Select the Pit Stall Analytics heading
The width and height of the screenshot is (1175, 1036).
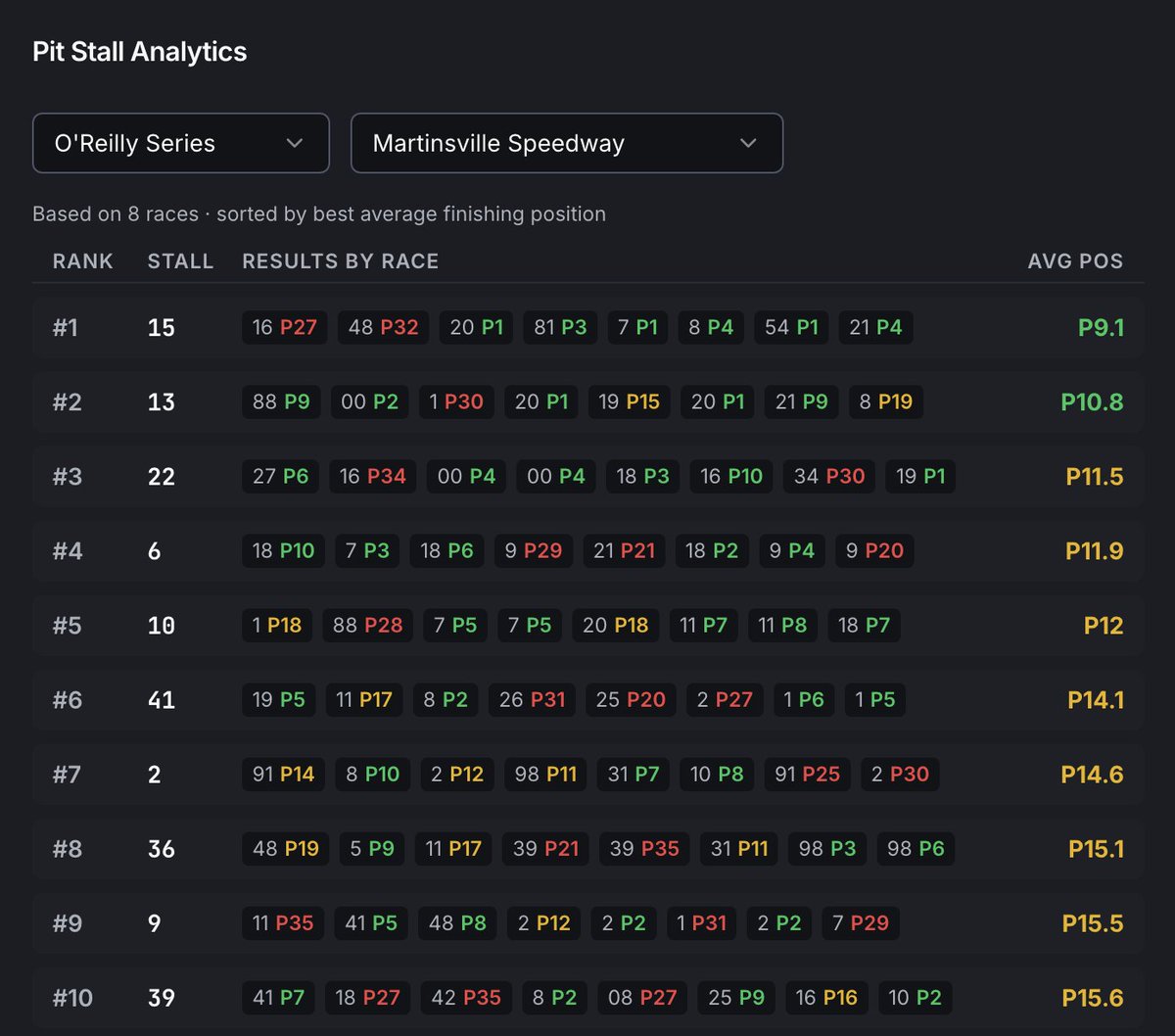point(140,52)
